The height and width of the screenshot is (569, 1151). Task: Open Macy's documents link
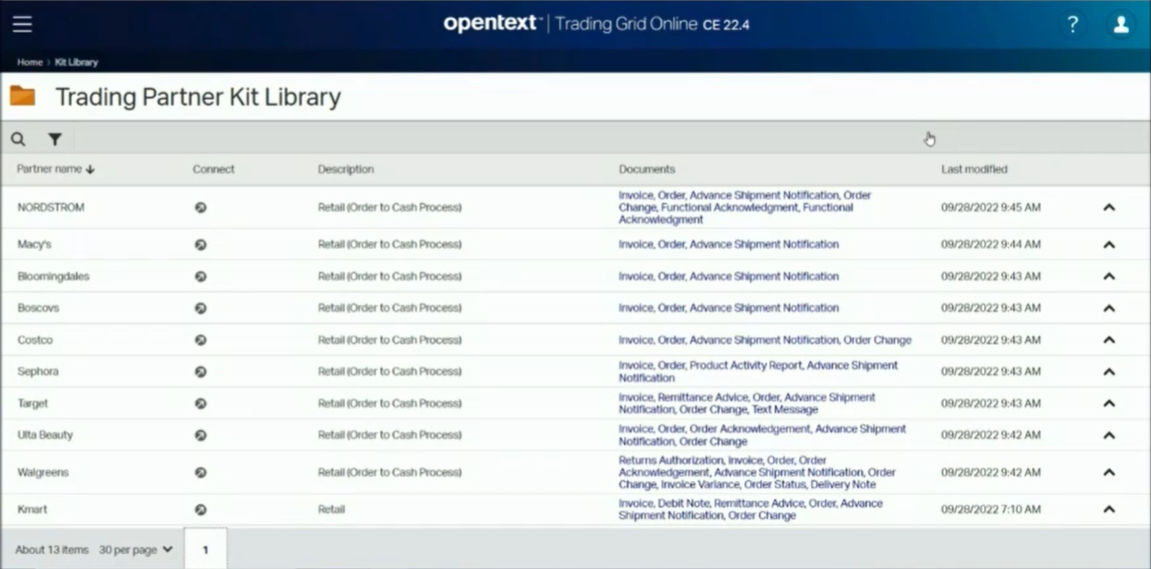pyautogui.click(x=729, y=244)
